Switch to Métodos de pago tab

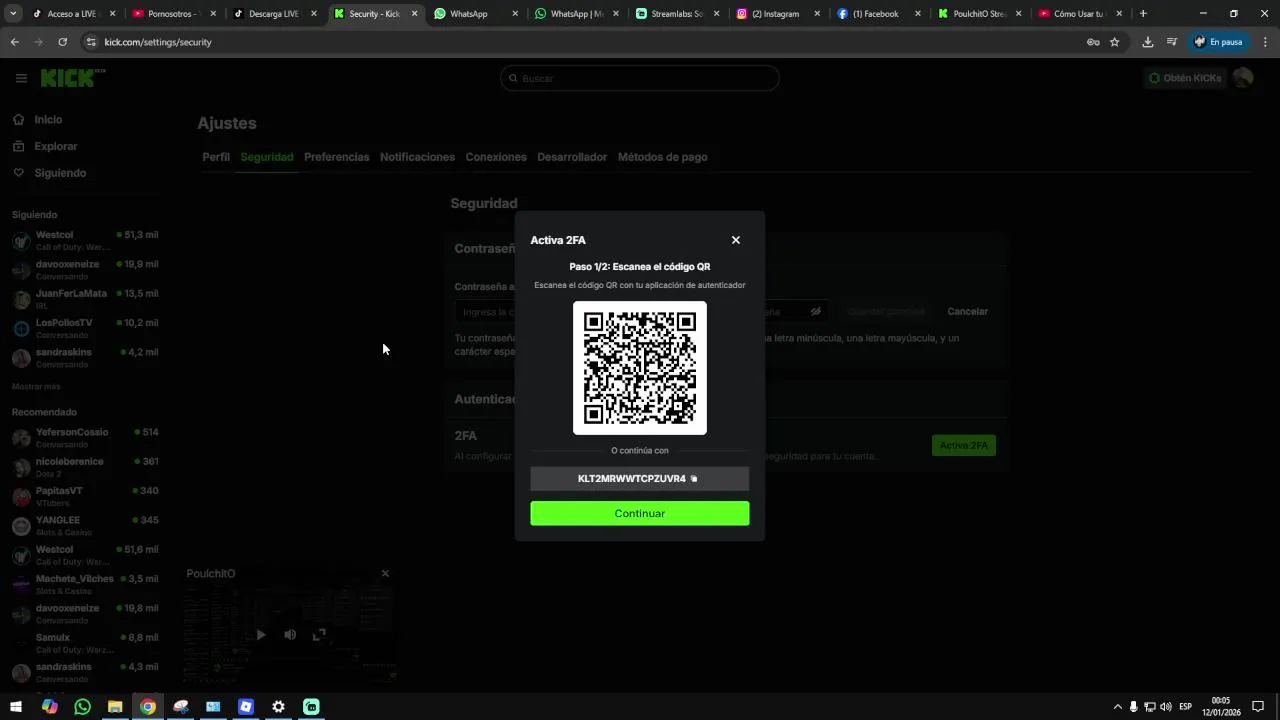click(662, 157)
